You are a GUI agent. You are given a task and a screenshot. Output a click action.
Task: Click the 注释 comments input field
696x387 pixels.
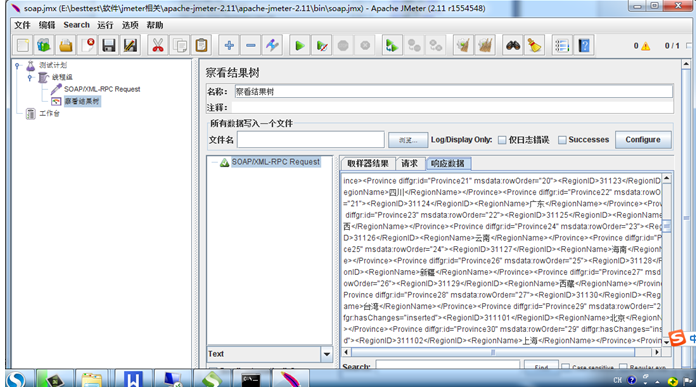[x=452, y=107]
